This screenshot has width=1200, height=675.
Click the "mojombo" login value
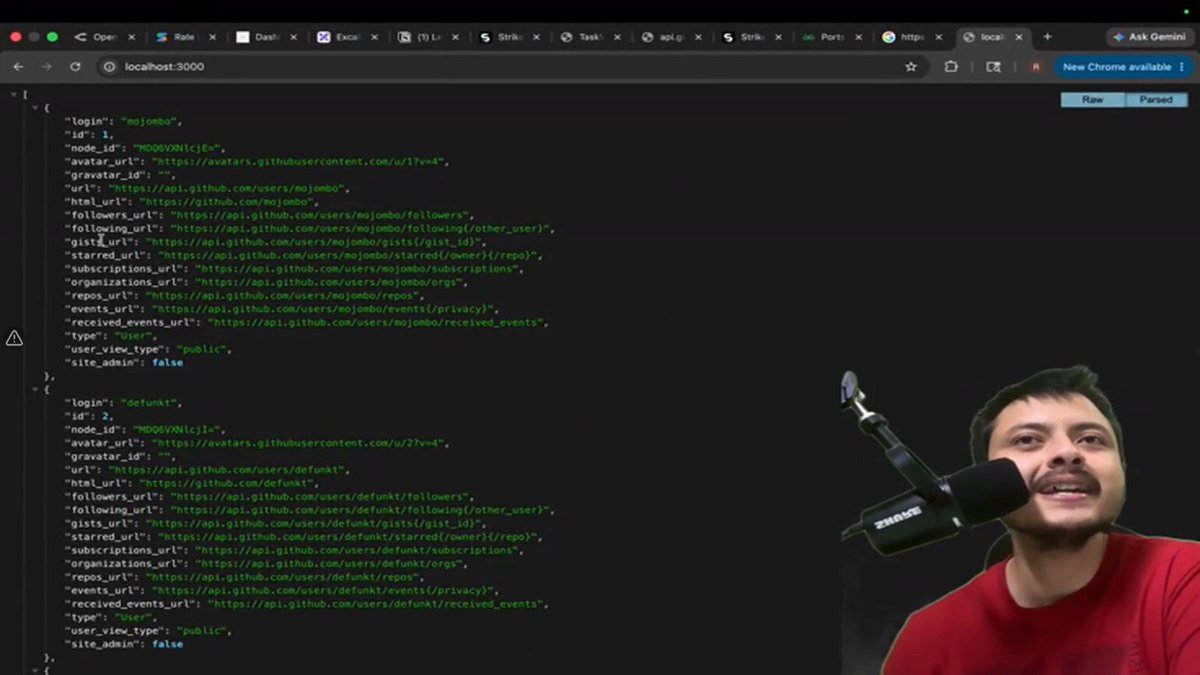tap(150, 121)
